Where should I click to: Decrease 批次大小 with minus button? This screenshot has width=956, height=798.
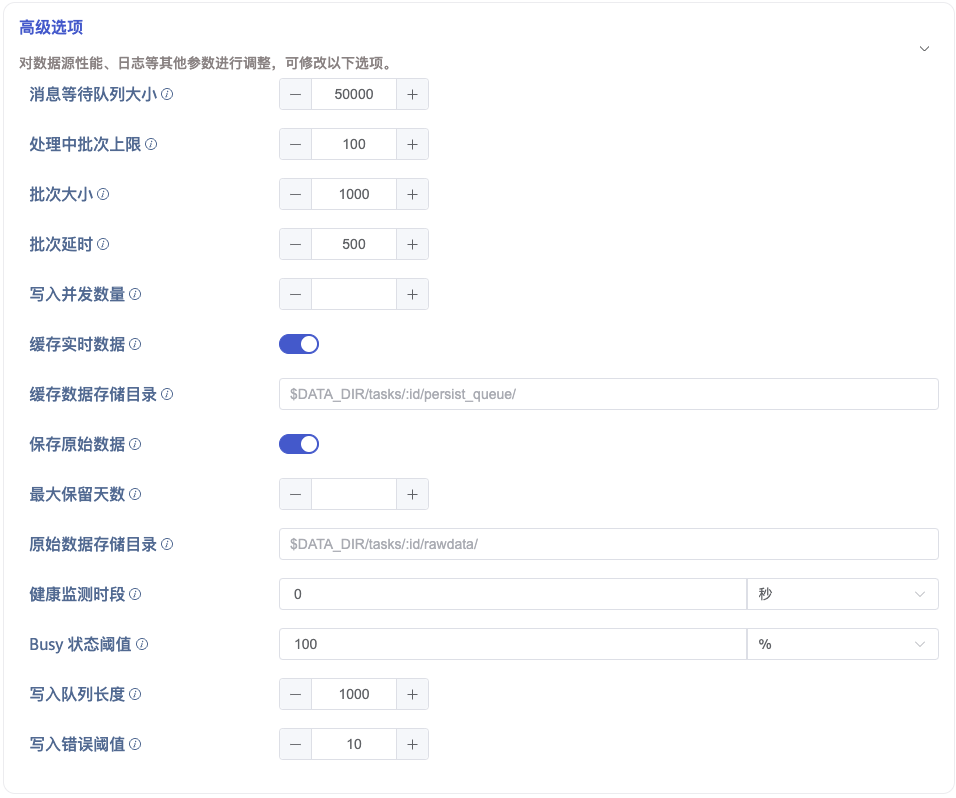click(295, 194)
